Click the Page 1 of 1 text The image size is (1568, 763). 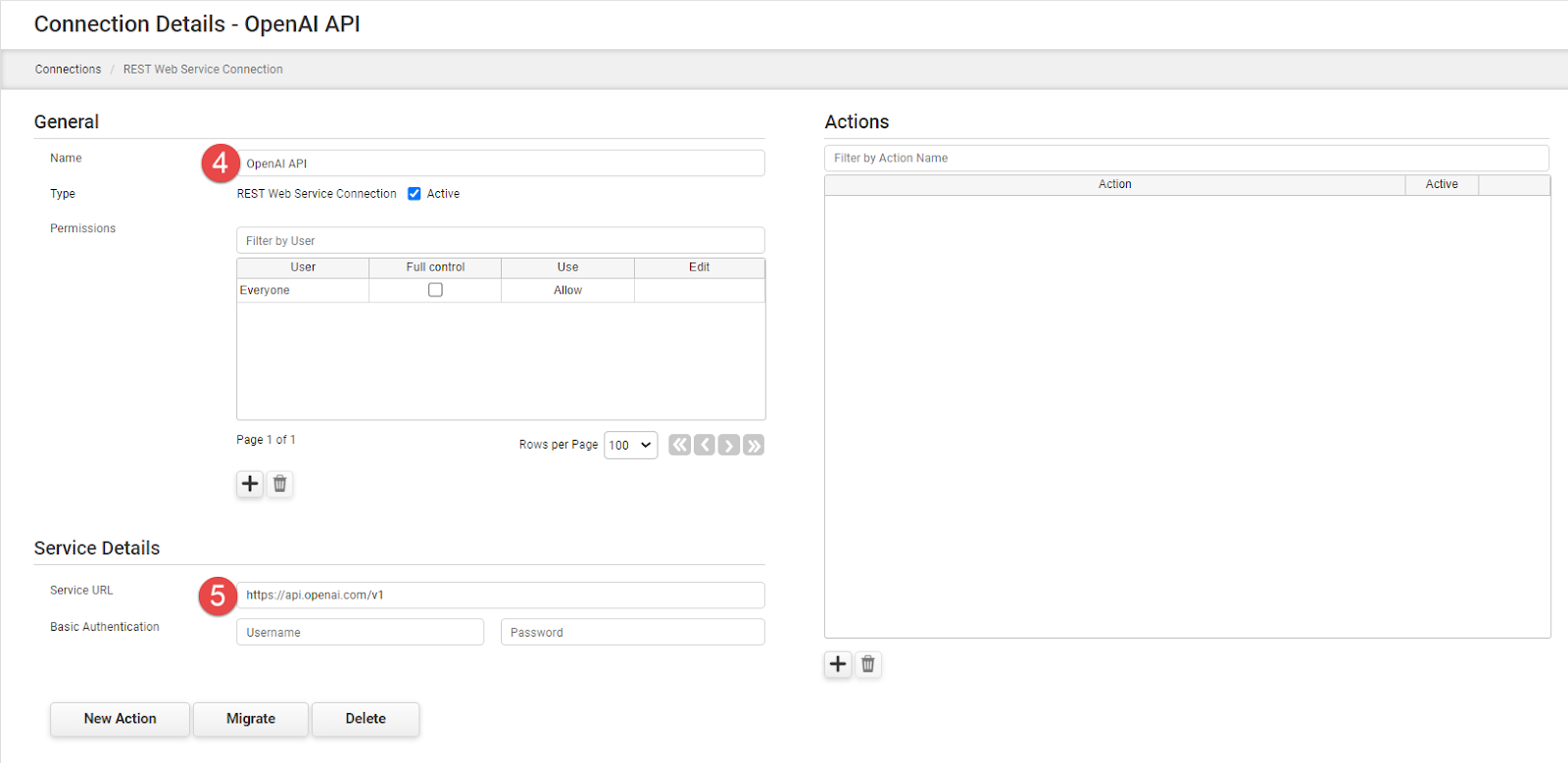click(x=266, y=440)
